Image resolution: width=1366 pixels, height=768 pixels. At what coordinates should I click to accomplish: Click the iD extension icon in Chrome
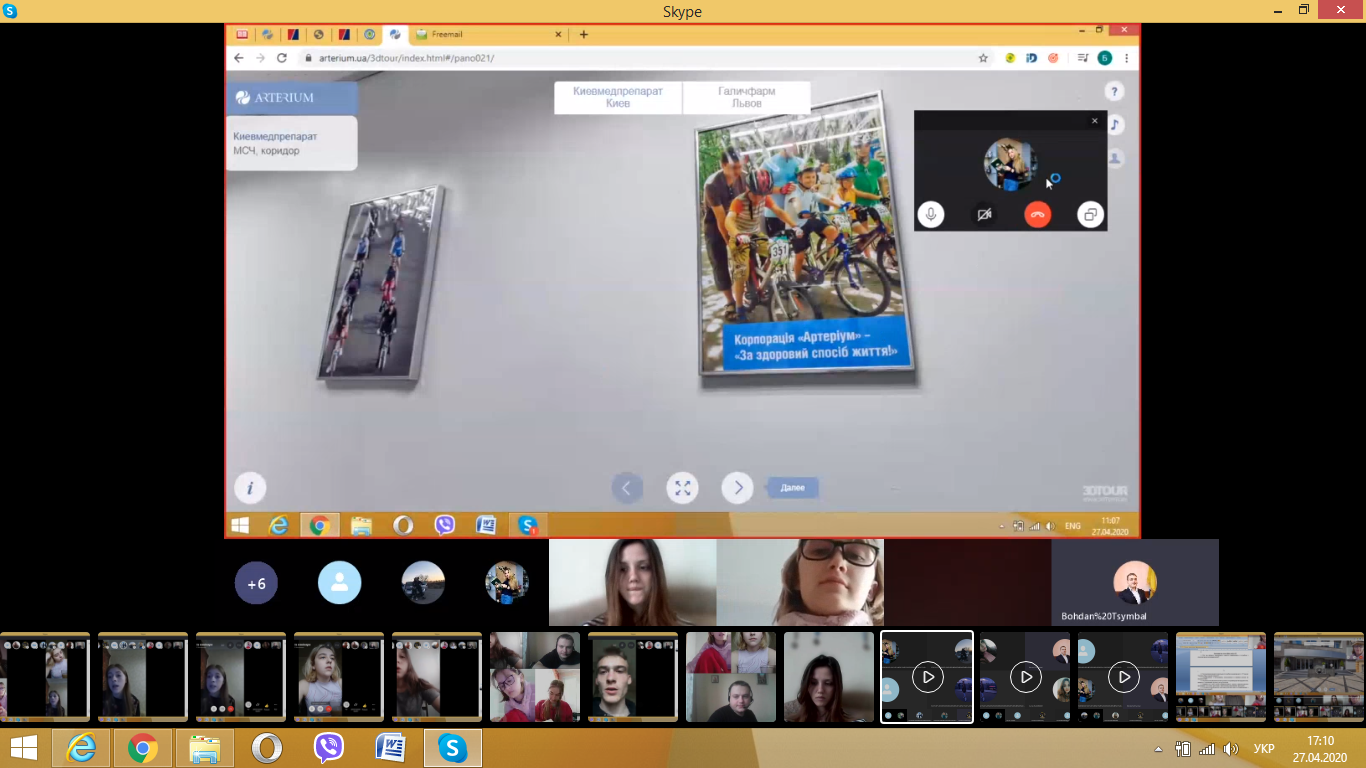[1031, 58]
